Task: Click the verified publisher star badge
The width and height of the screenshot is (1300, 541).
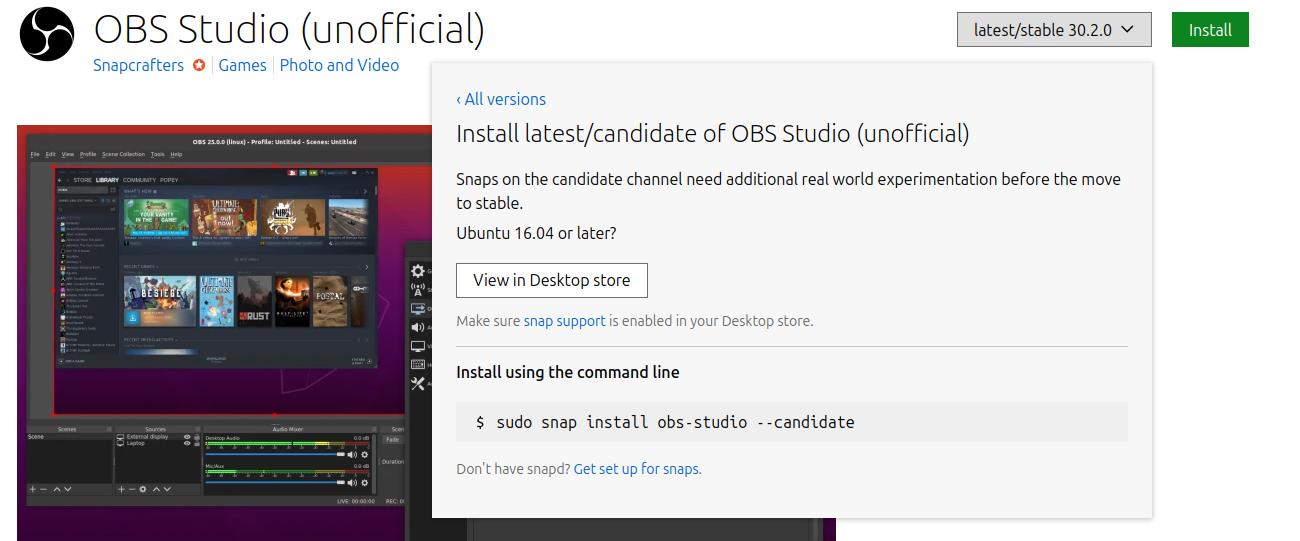Action: [199, 65]
